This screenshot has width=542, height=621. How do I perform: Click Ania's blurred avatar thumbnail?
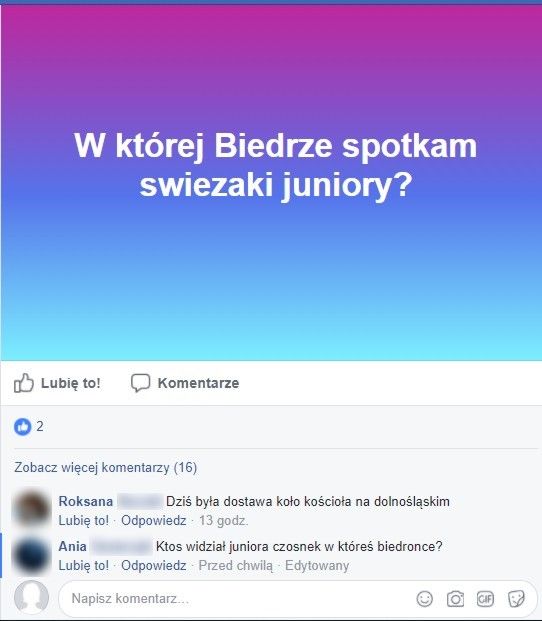[x=32, y=554]
